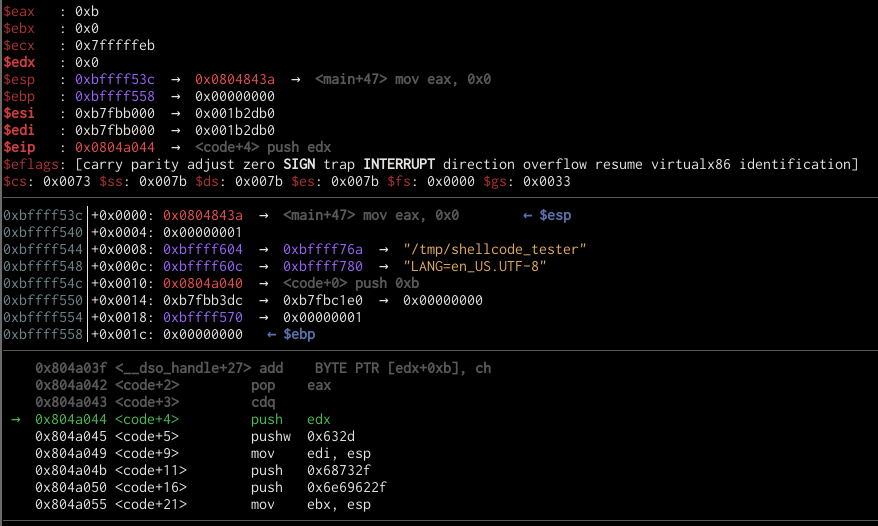Click the push 0x6e69622f instruction line
Screen dimensions: 878x526
318,487
